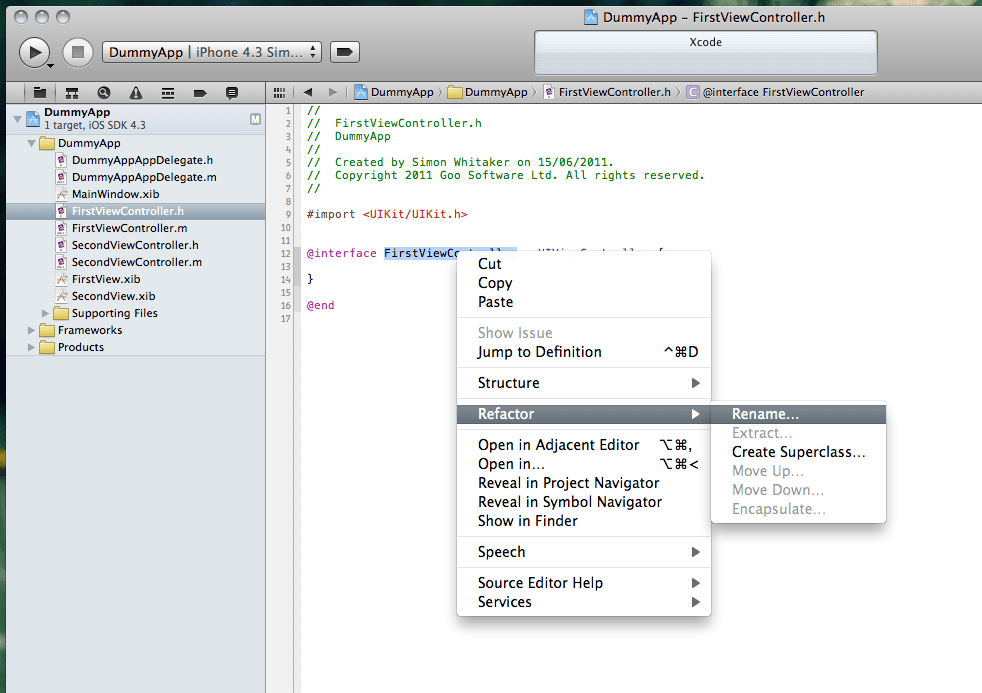Expand the Supporting Files group
982x693 pixels.
coord(45,313)
